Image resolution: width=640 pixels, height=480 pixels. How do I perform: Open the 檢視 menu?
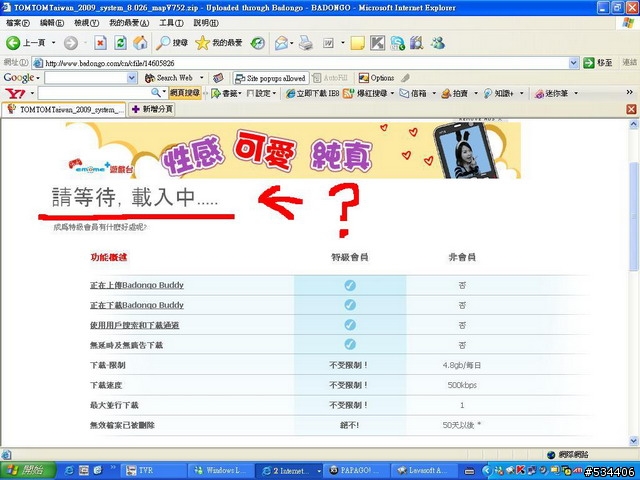[86, 23]
